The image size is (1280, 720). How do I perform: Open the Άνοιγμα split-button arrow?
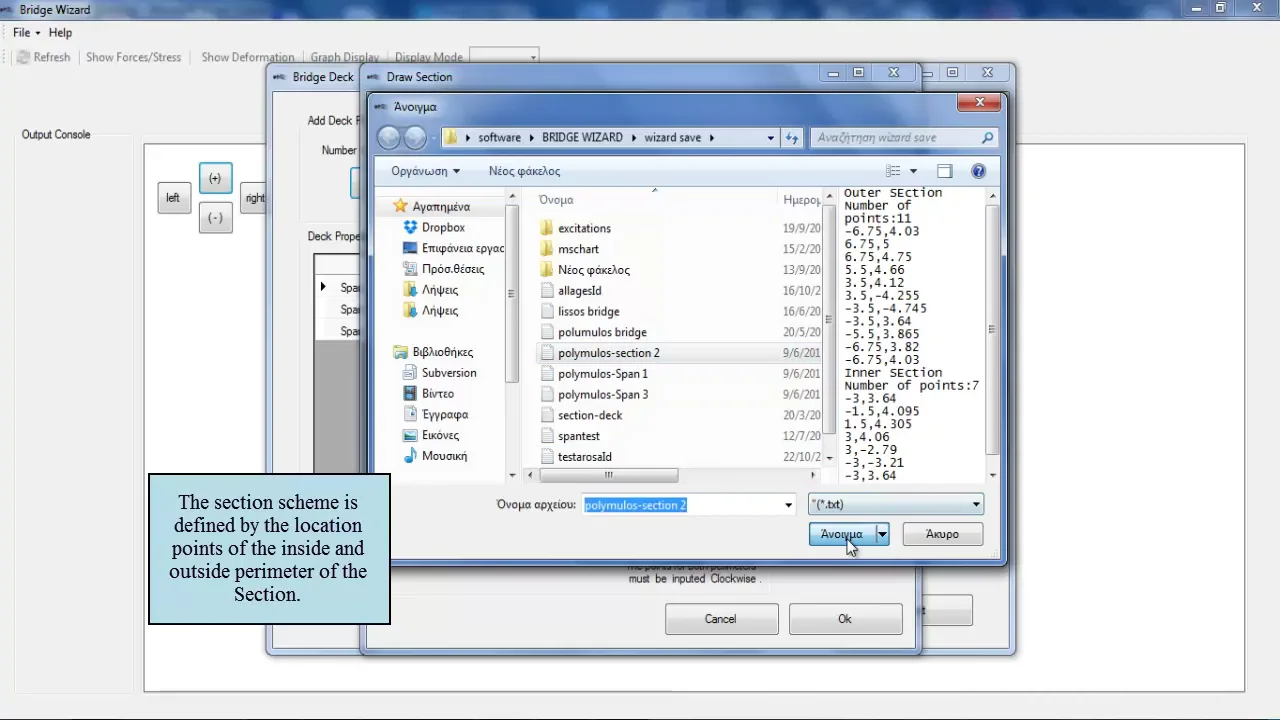pyautogui.click(x=882, y=535)
